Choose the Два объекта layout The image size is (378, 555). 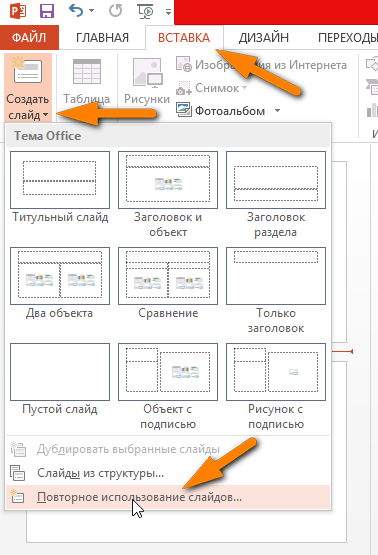point(60,283)
